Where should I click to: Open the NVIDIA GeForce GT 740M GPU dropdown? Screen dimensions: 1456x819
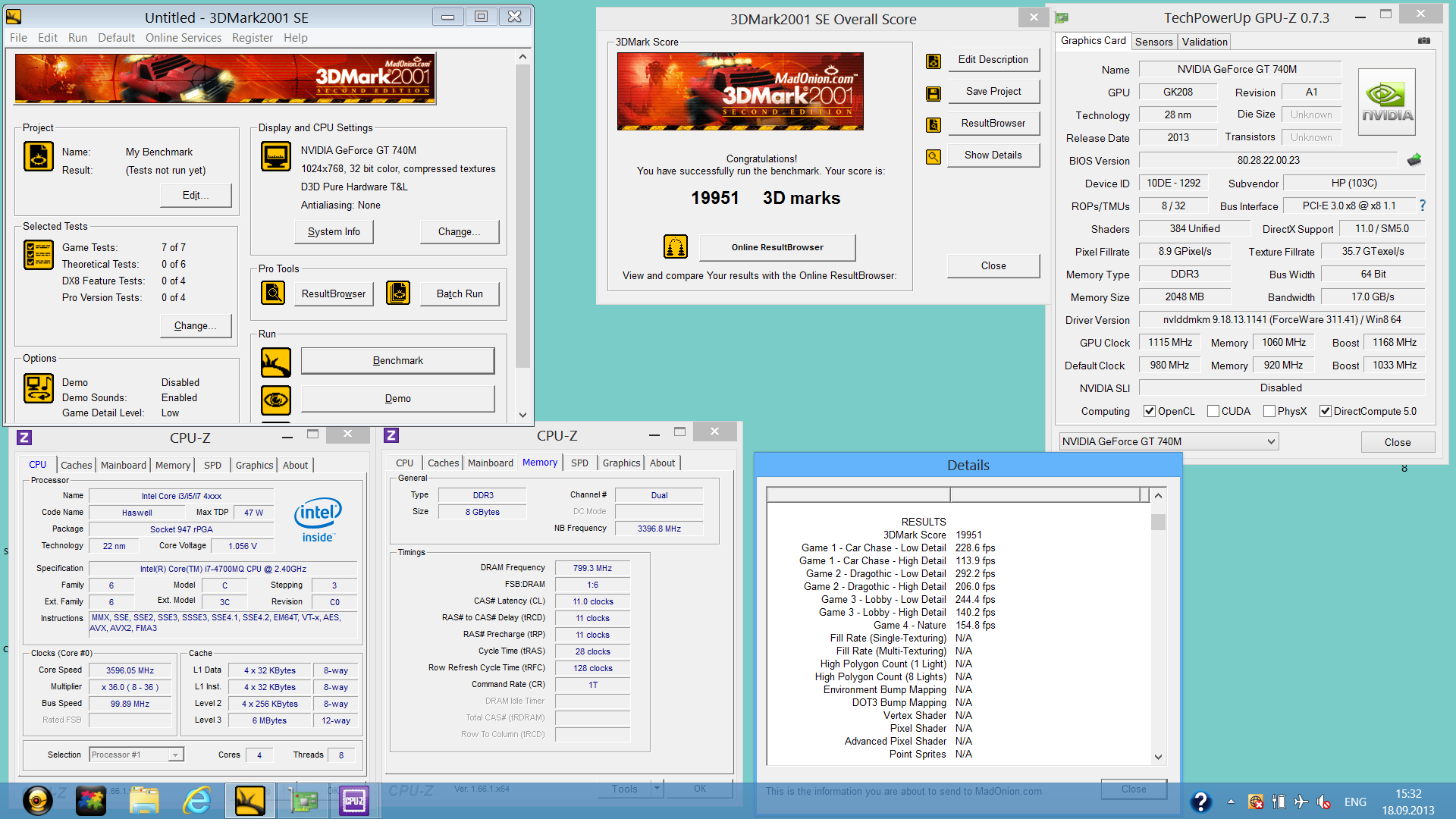1169,441
